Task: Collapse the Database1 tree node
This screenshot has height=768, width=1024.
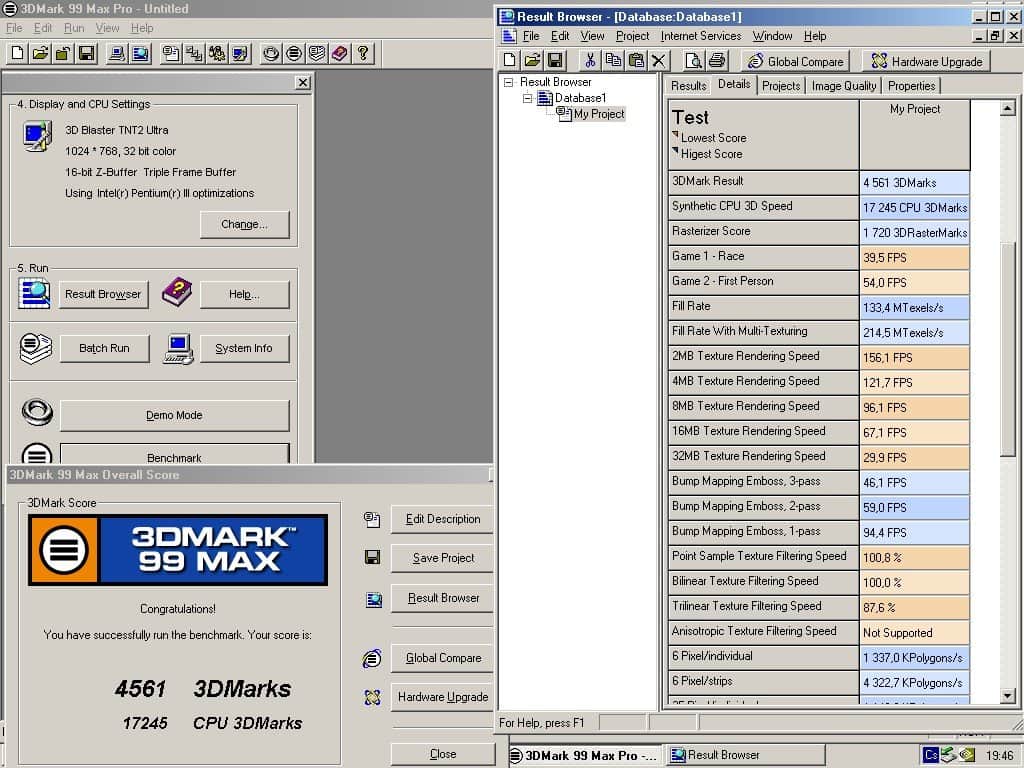Action: 527,99
